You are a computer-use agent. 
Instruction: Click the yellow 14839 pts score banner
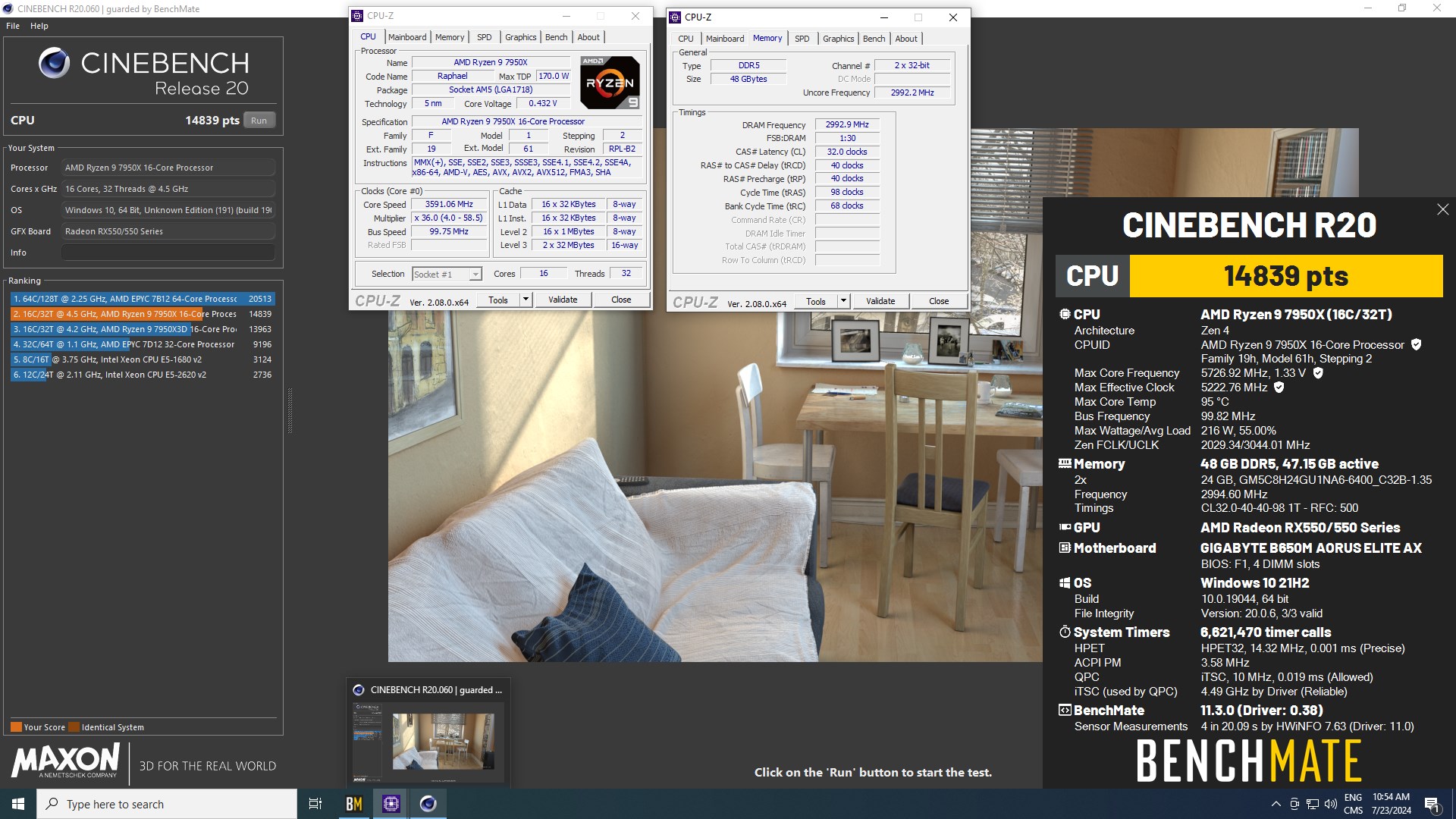[1285, 276]
